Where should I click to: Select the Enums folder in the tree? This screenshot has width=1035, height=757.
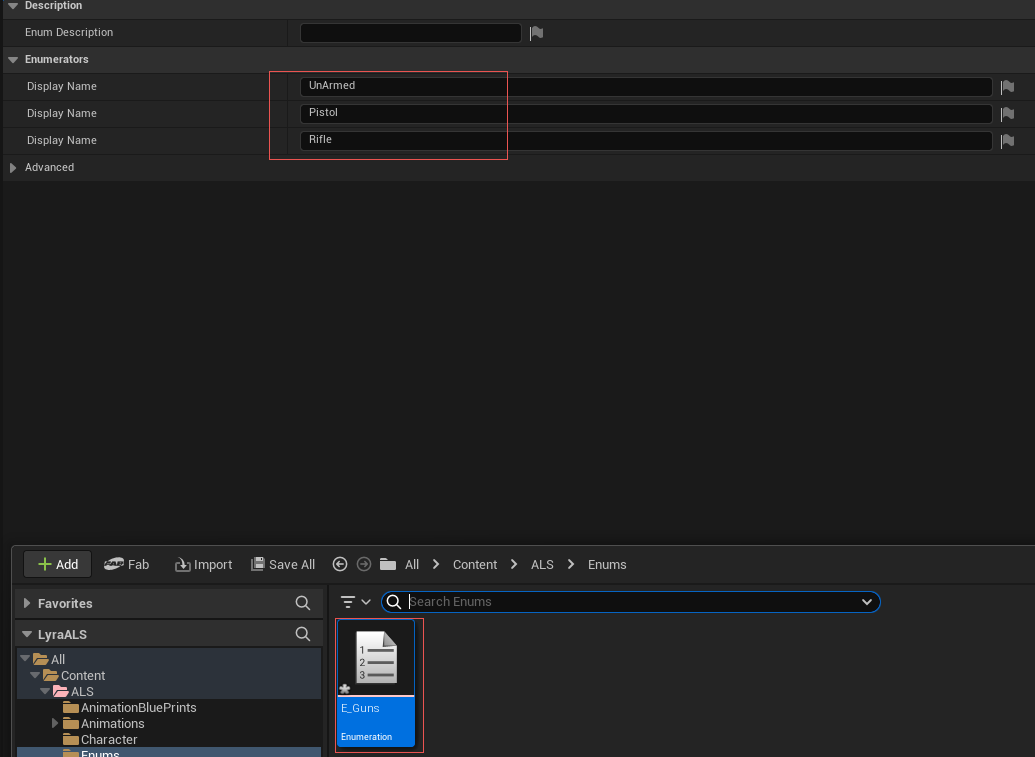100,753
